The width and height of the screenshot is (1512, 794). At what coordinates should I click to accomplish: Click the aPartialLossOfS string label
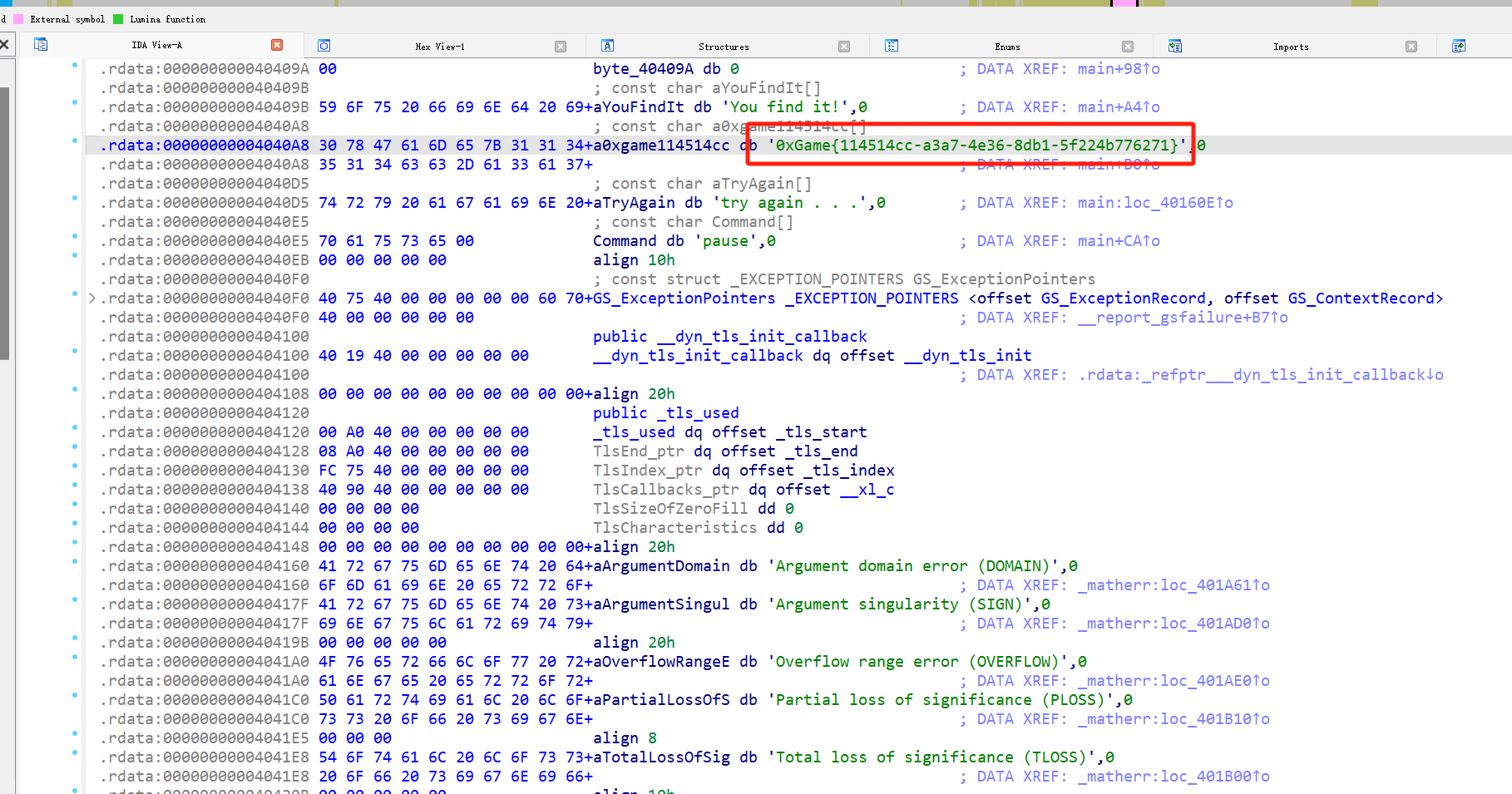tap(661, 700)
